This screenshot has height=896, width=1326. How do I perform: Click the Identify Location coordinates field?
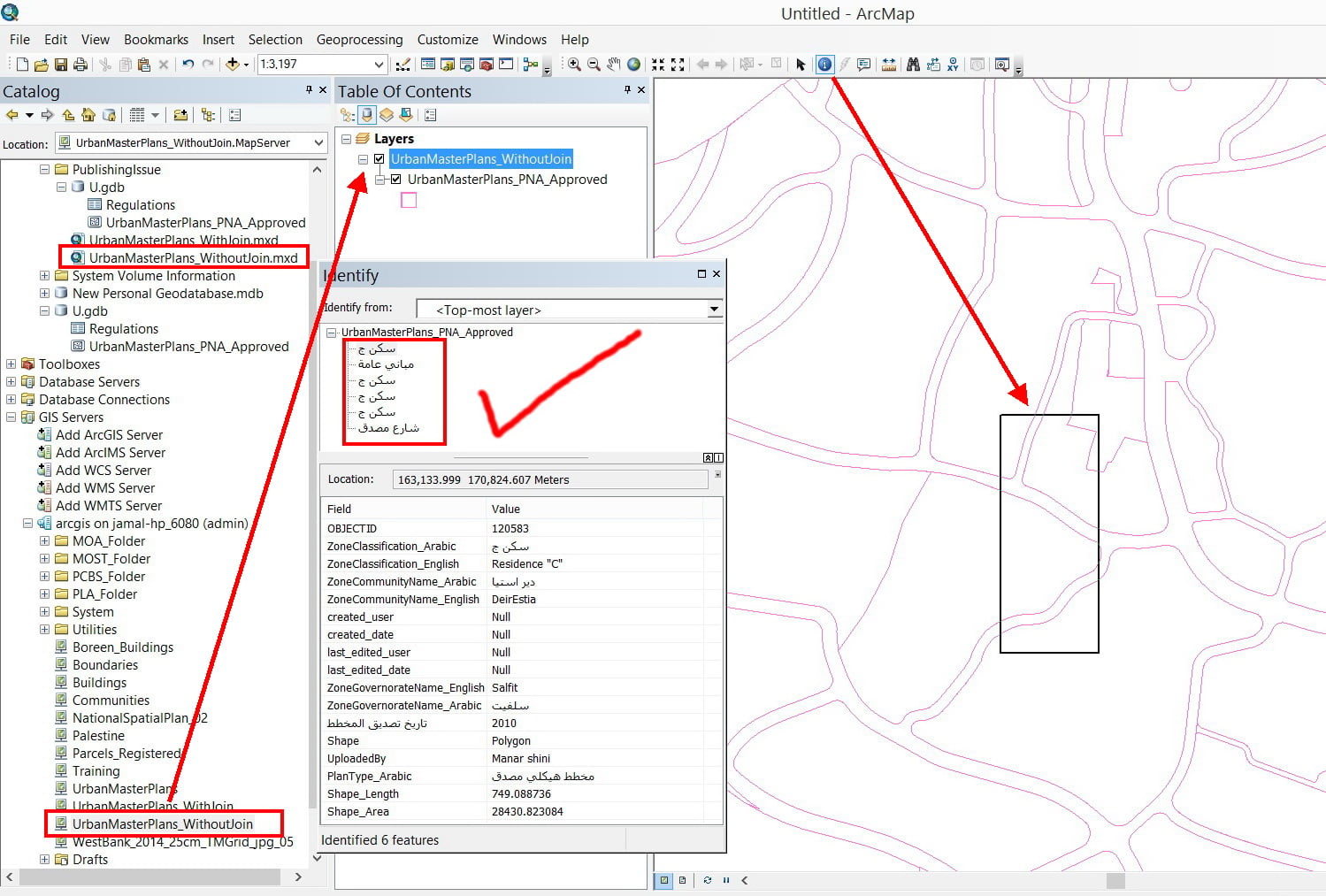[x=550, y=479]
